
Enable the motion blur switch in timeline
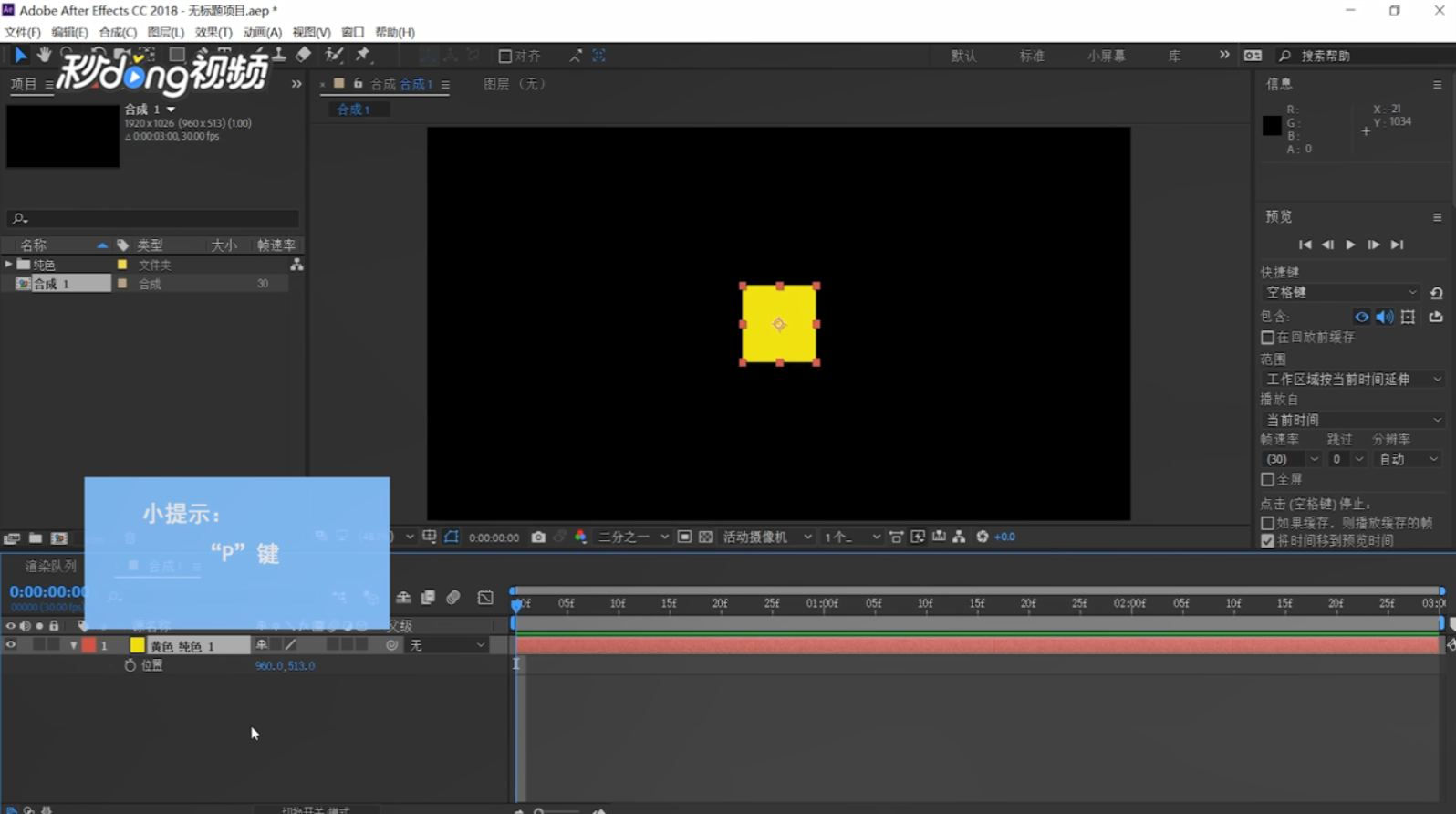click(453, 598)
